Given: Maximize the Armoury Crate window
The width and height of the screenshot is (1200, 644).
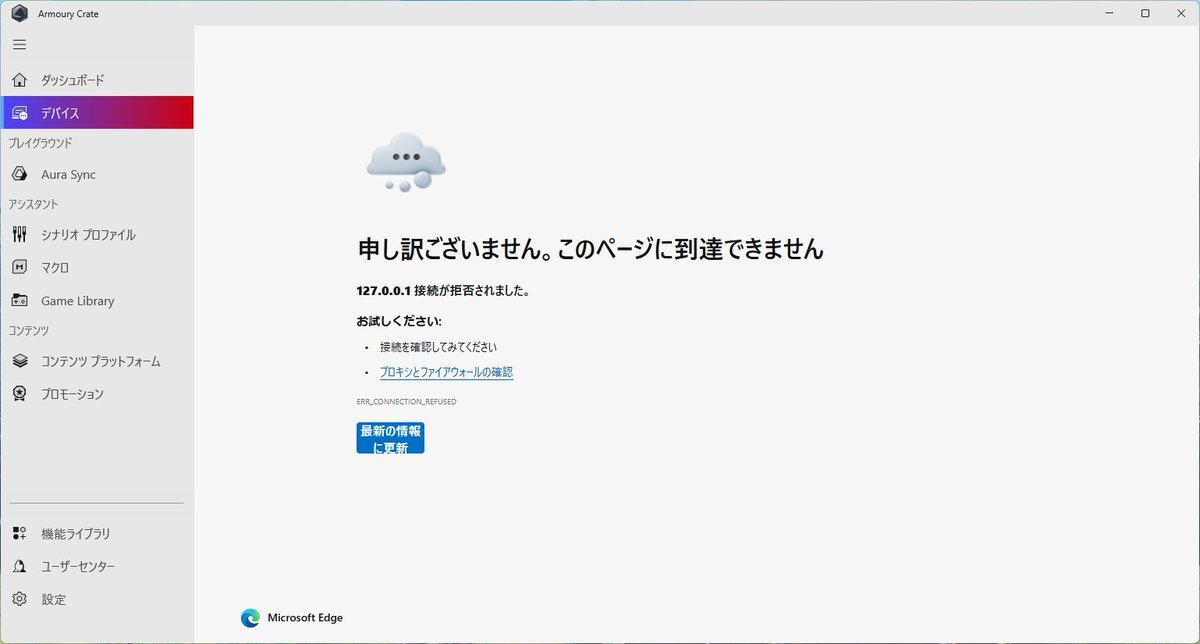Looking at the screenshot, I should [x=1145, y=13].
